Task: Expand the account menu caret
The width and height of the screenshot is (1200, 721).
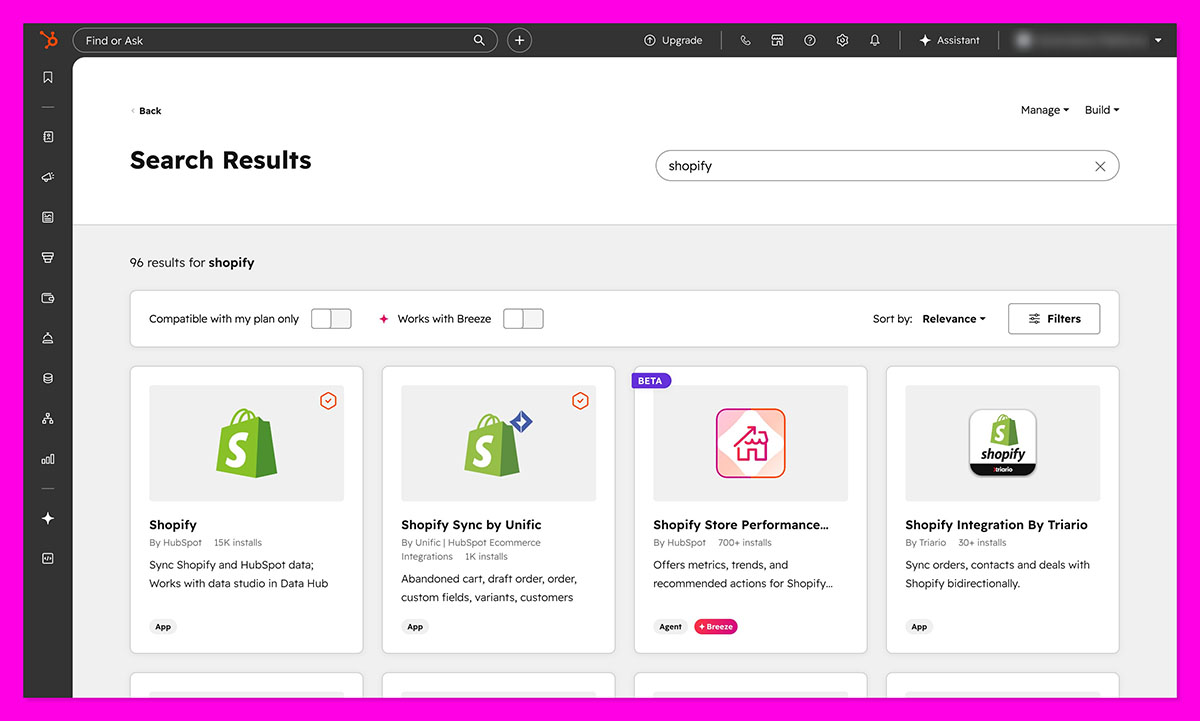Action: point(1158,40)
